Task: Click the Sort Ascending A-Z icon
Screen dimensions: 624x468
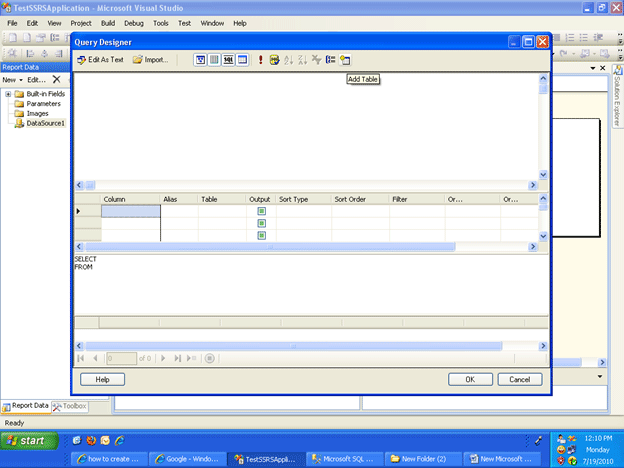Action: tap(289, 60)
